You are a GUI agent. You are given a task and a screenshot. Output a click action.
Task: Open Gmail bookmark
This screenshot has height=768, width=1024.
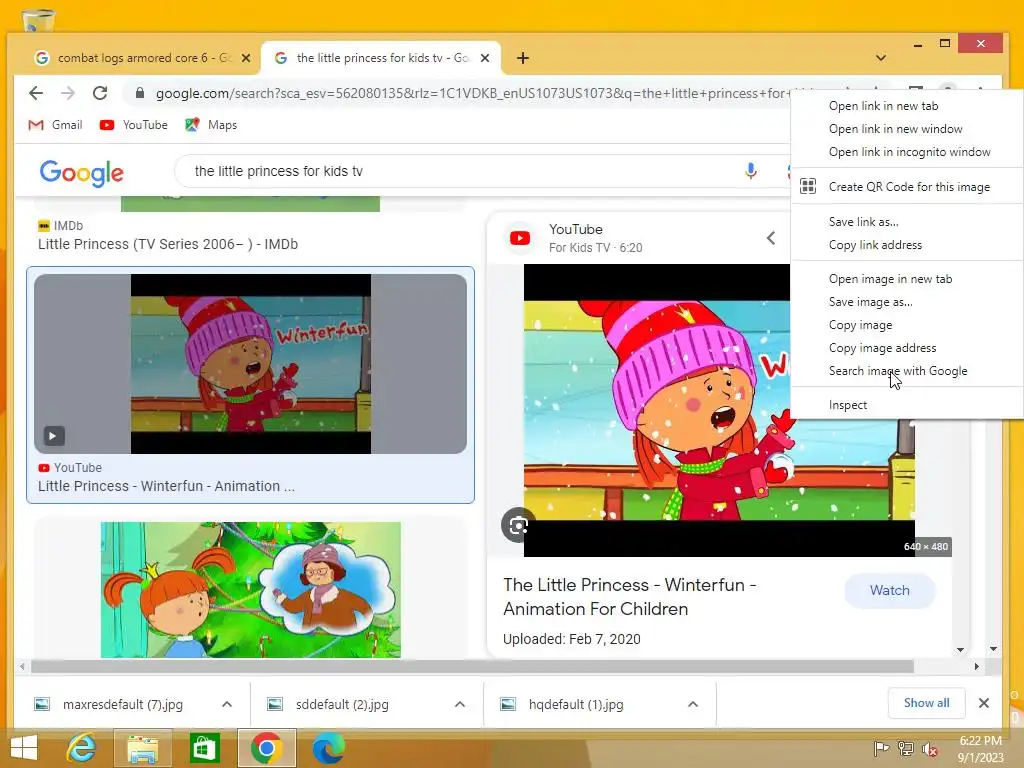[x=56, y=125]
